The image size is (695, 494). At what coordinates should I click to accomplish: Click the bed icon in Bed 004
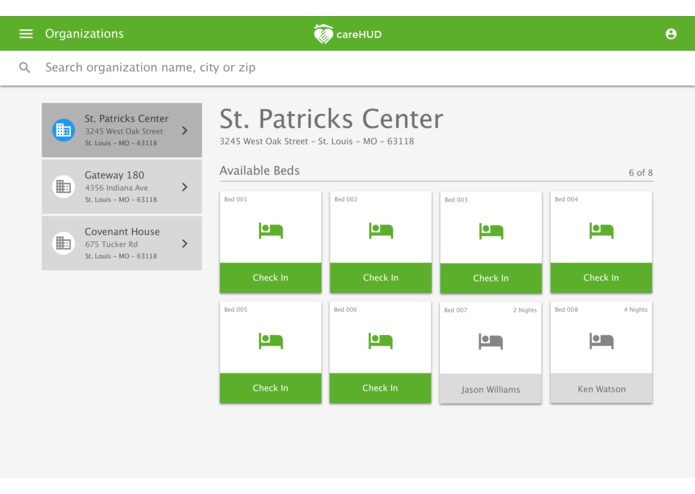(x=601, y=231)
